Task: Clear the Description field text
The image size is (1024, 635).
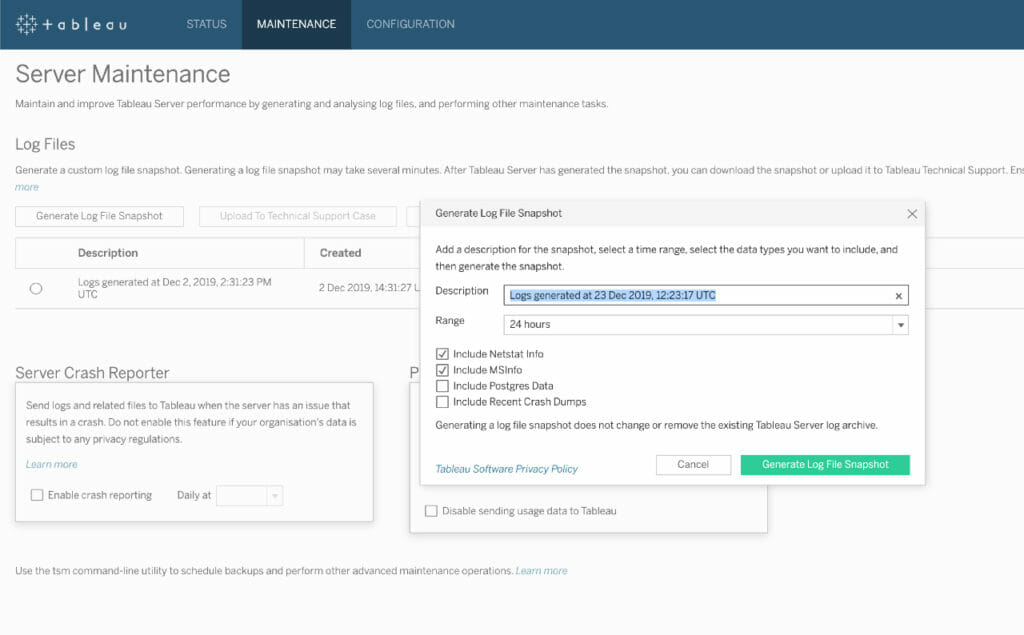Action: coord(898,296)
